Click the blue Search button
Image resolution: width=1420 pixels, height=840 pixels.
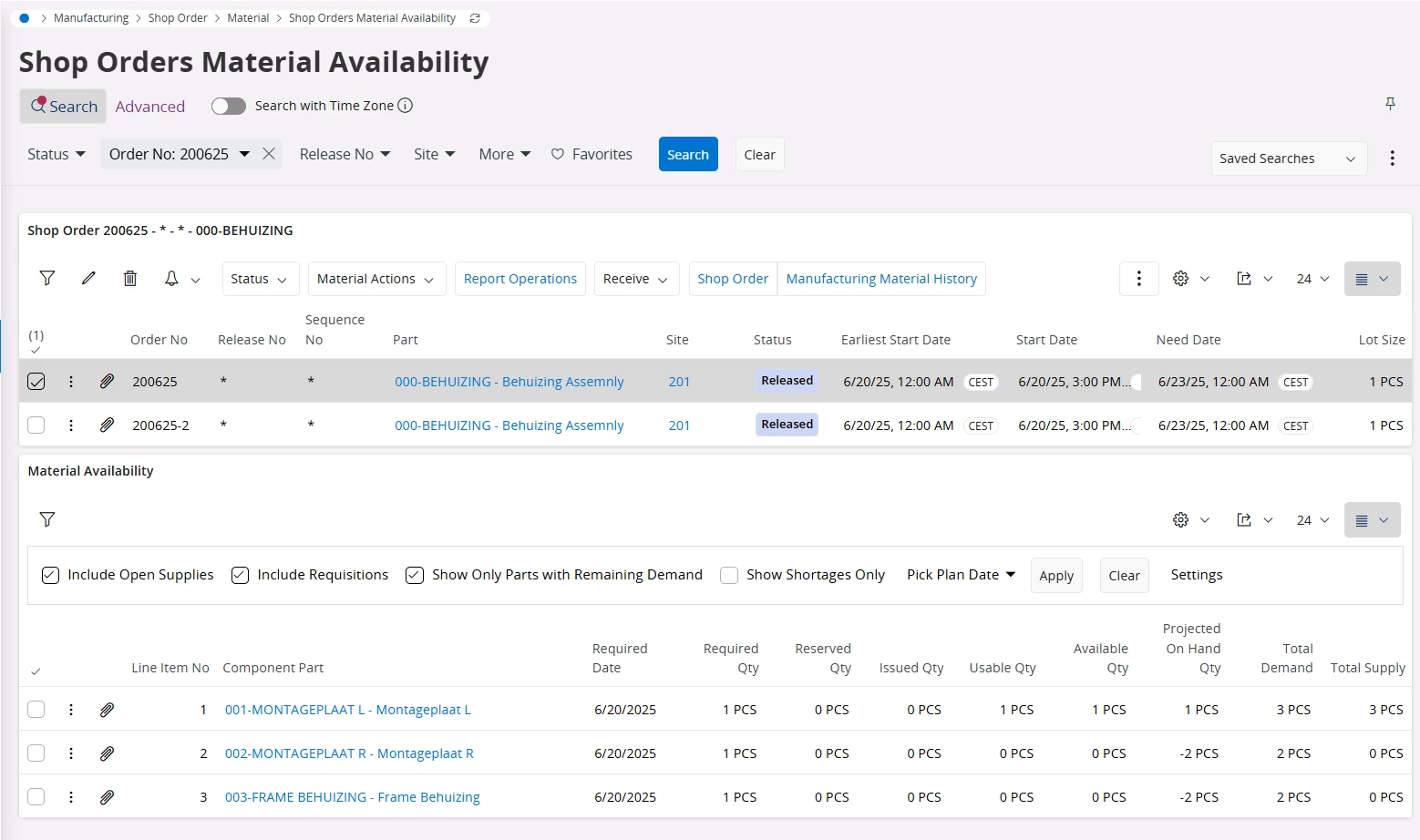687,155
